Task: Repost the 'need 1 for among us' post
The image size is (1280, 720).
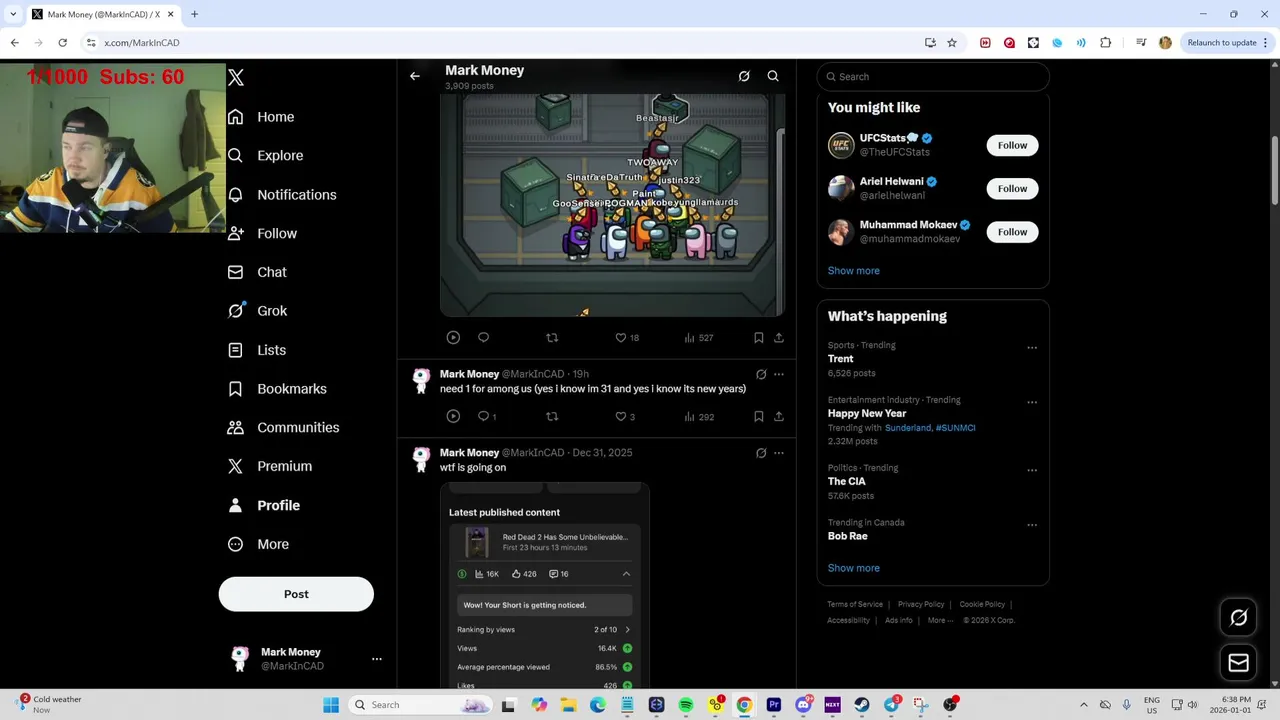Action: tap(552, 416)
